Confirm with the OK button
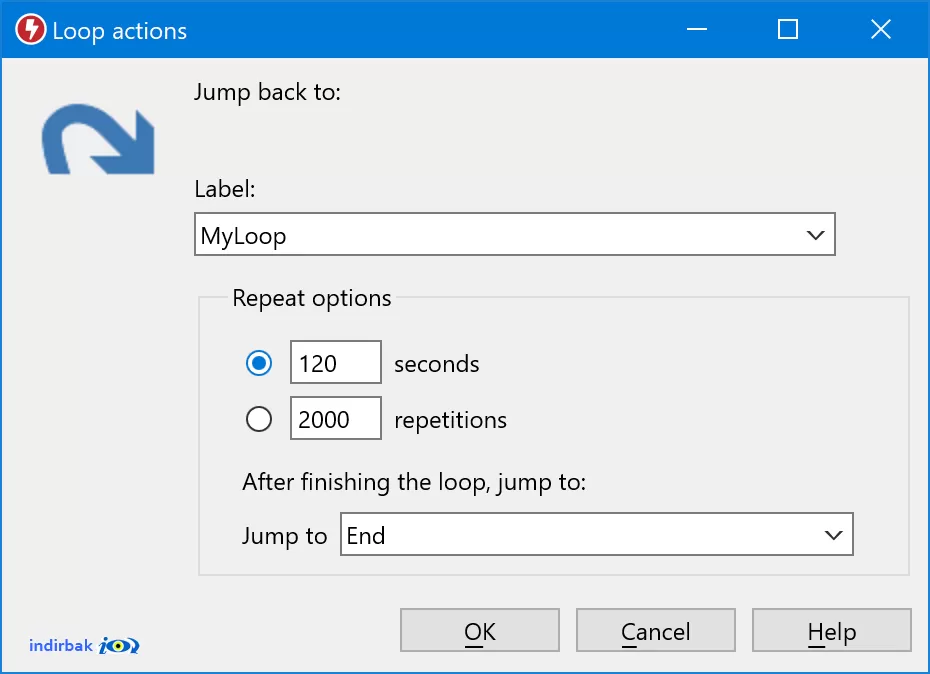 [x=479, y=631]
